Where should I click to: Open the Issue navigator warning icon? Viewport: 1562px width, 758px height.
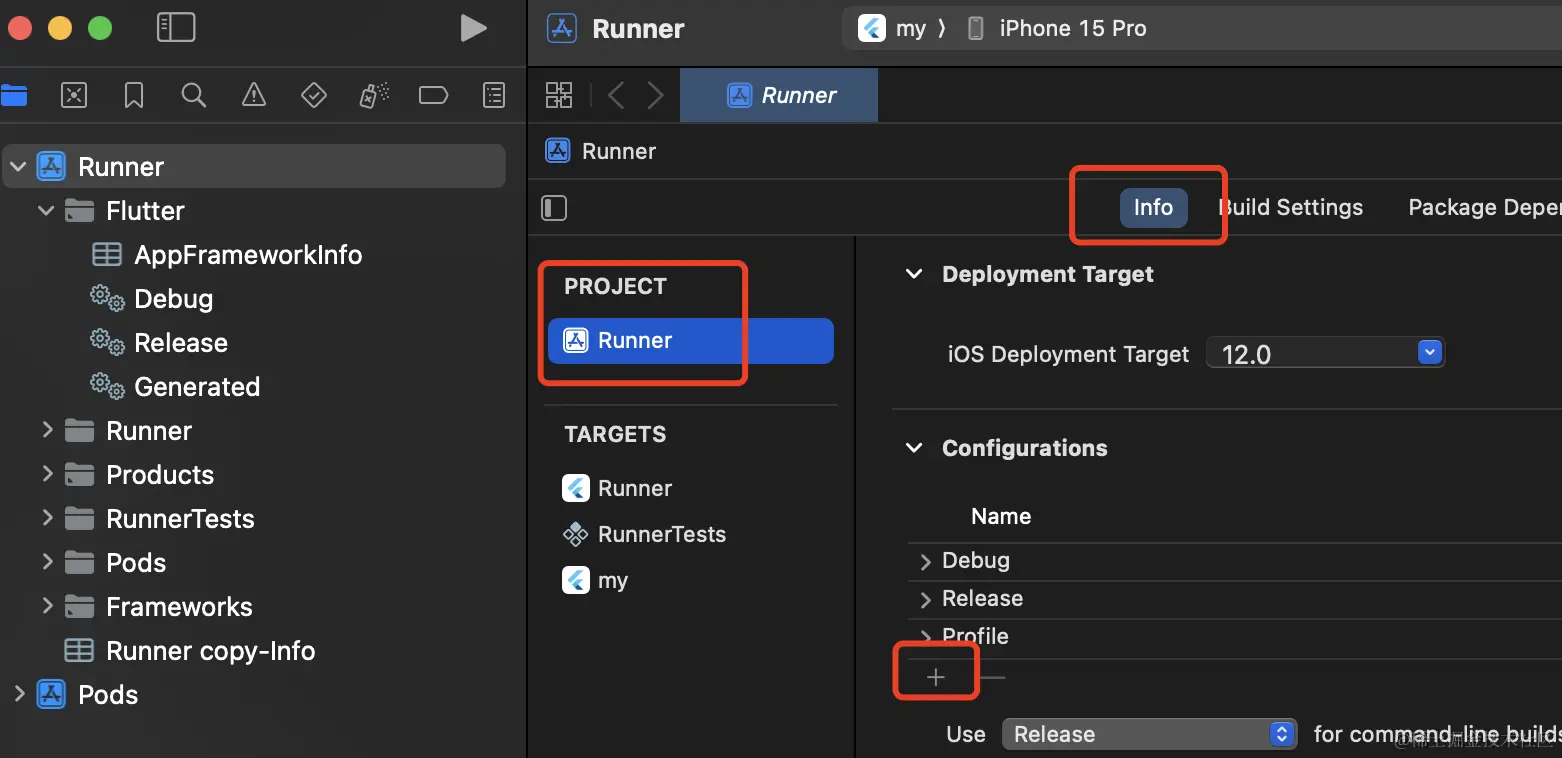[x=254, y=95]
